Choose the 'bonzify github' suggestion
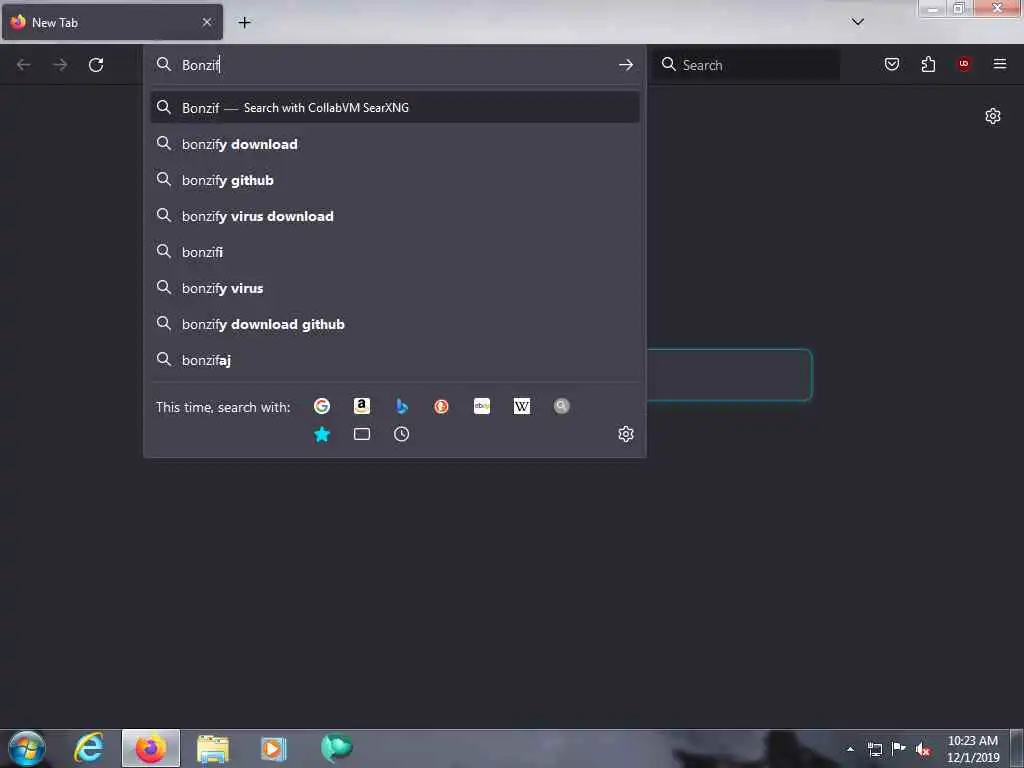1024x768 pixels. (394, 180)
